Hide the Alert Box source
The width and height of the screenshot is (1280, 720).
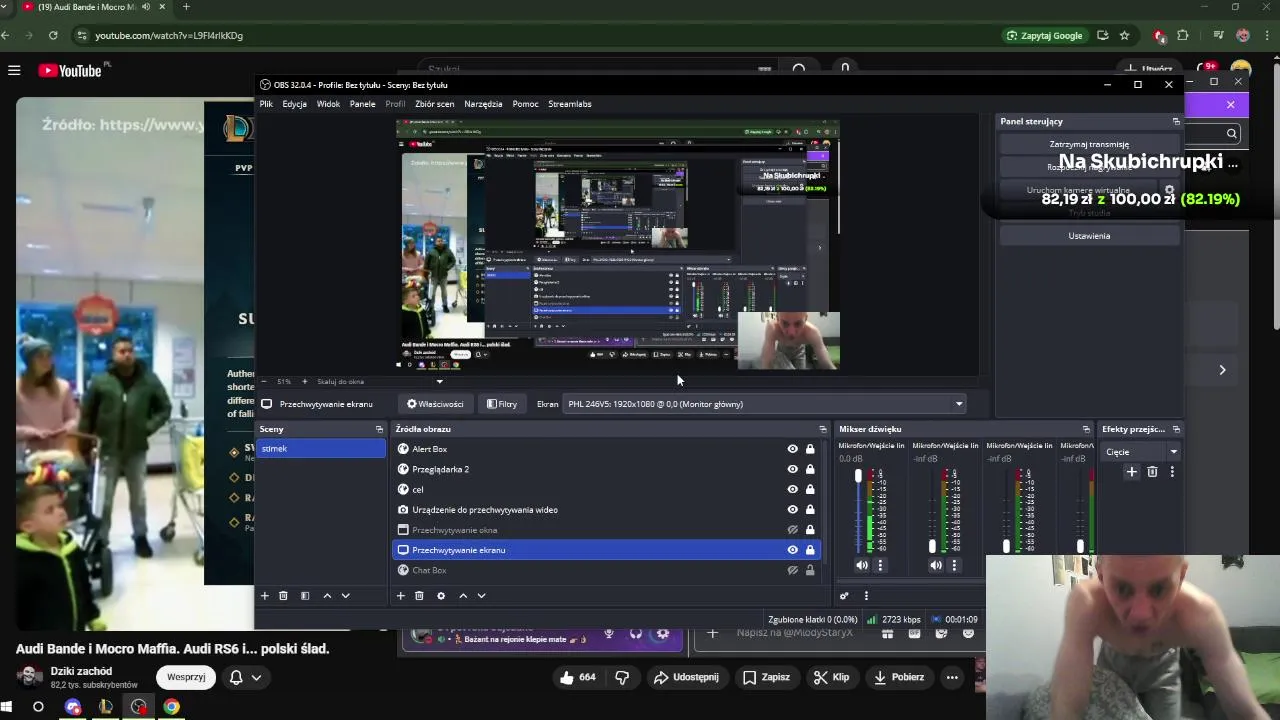click(x=793, y=449)
